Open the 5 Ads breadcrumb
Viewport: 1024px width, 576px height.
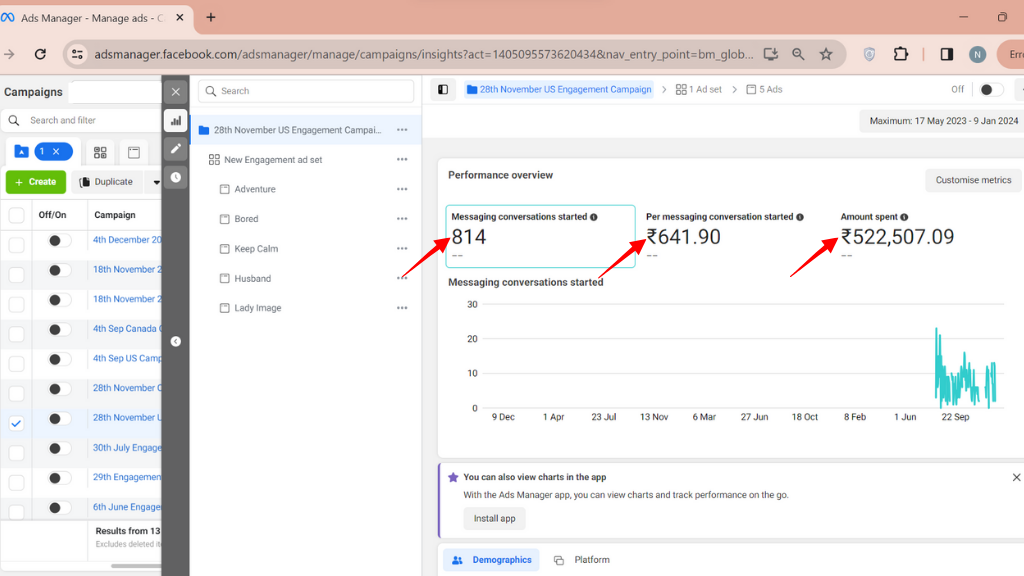(764, 89)
